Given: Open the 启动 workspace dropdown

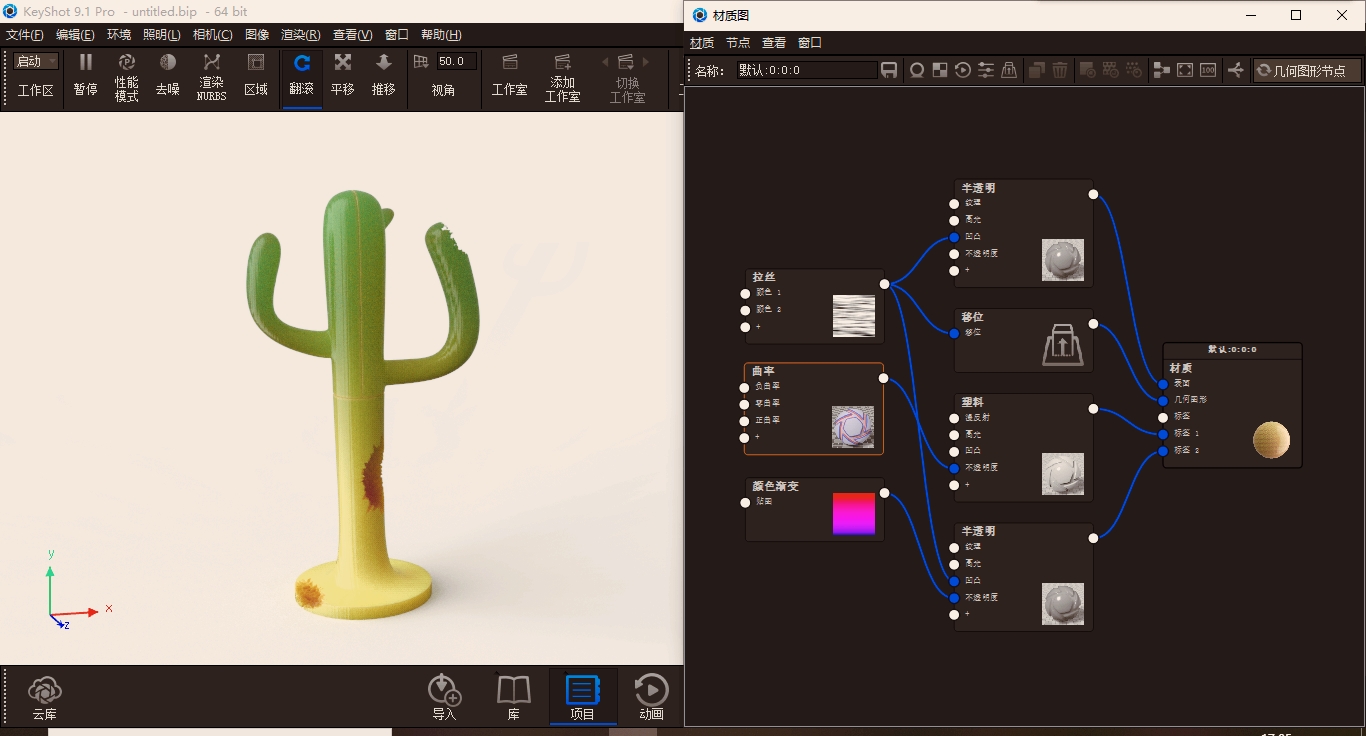Looking at the screenshot, I should 35,60.
